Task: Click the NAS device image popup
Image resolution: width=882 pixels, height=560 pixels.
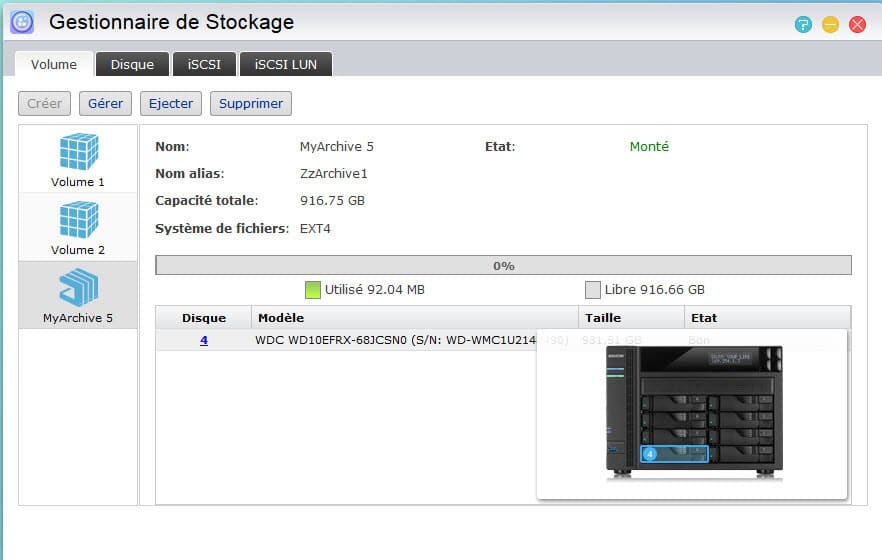Action: 694,413
